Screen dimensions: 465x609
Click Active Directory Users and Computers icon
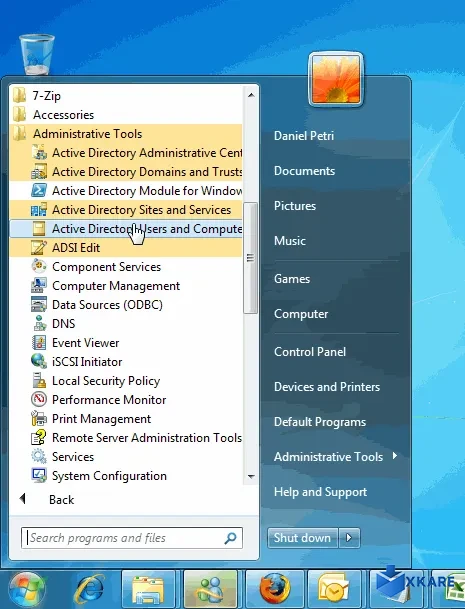click(x=39, y=229)
